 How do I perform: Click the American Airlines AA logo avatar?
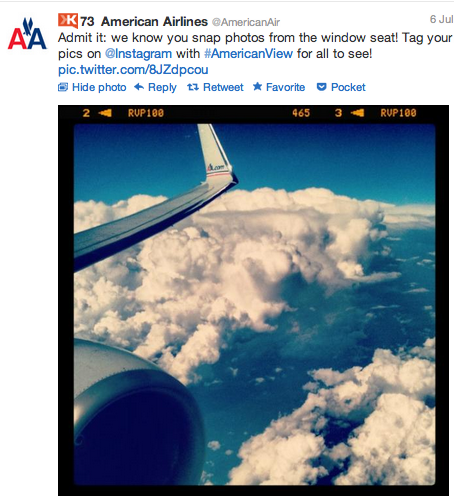click(x=27, y=34)
